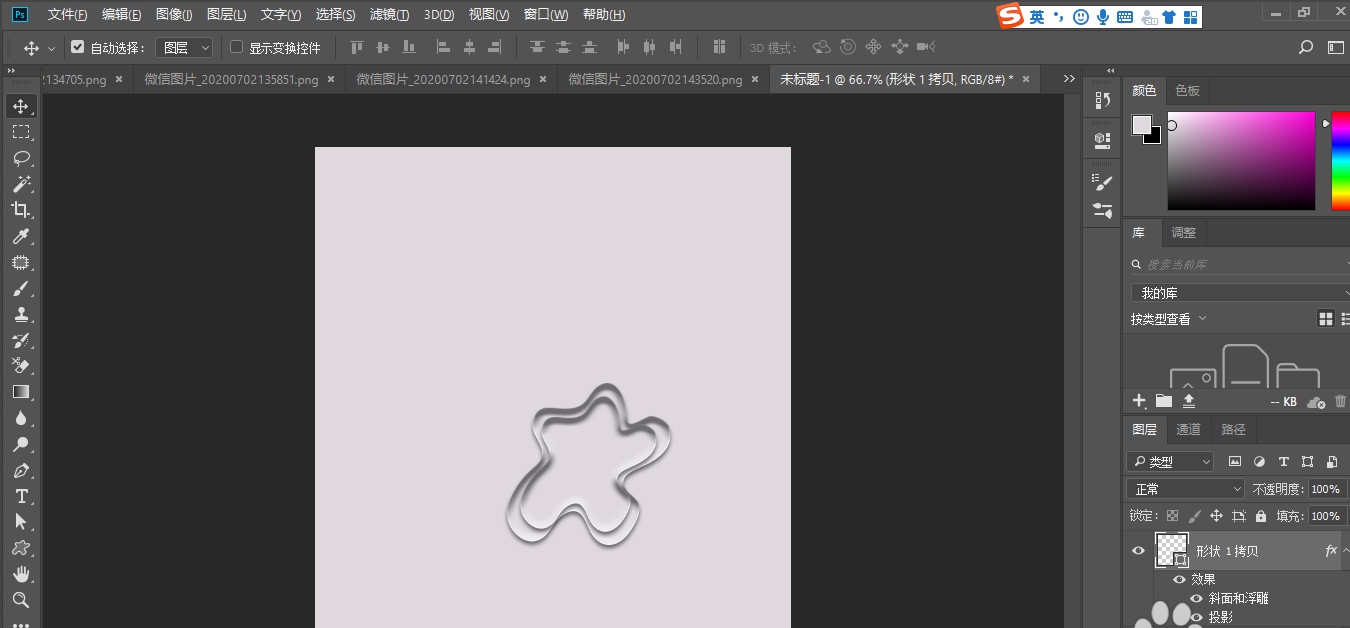Switch to the 通道 tab
The image size is (1350, 628).
1188,430
